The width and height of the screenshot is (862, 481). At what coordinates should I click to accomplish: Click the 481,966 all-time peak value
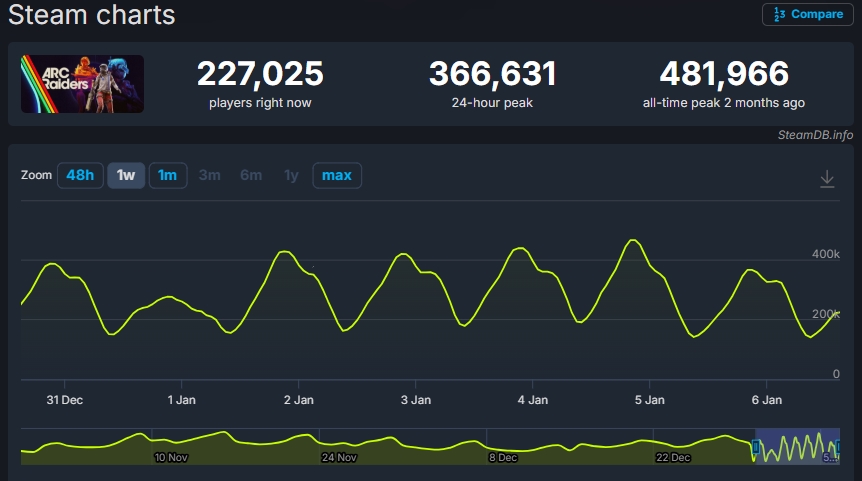point(724,73)
